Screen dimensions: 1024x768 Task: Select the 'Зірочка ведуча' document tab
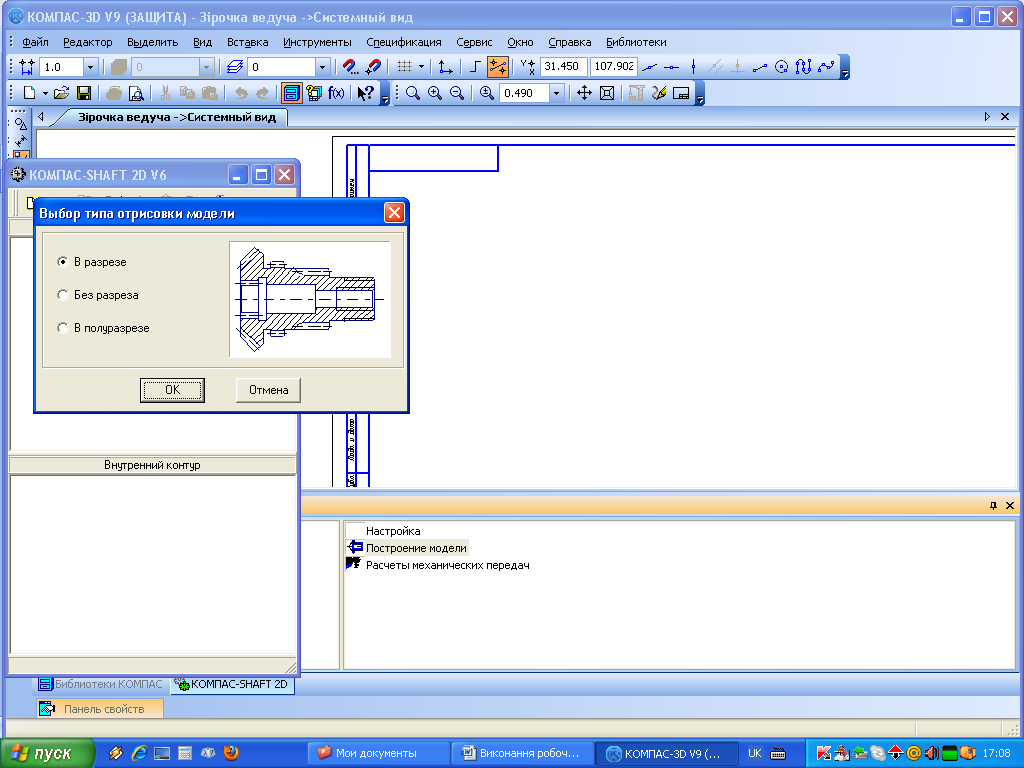coord(176,118)
